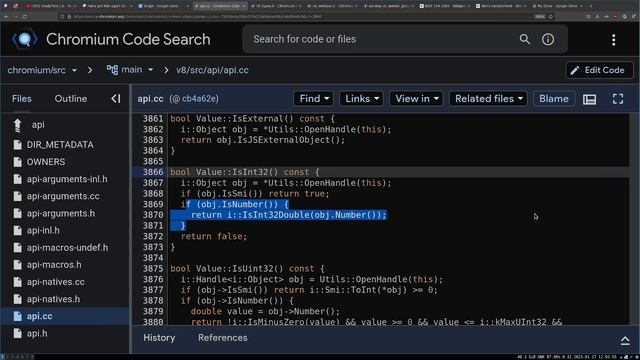Click line number 3861
This screenshot has width=640, height=360.
pyautogui.click(x=153, y=119)
